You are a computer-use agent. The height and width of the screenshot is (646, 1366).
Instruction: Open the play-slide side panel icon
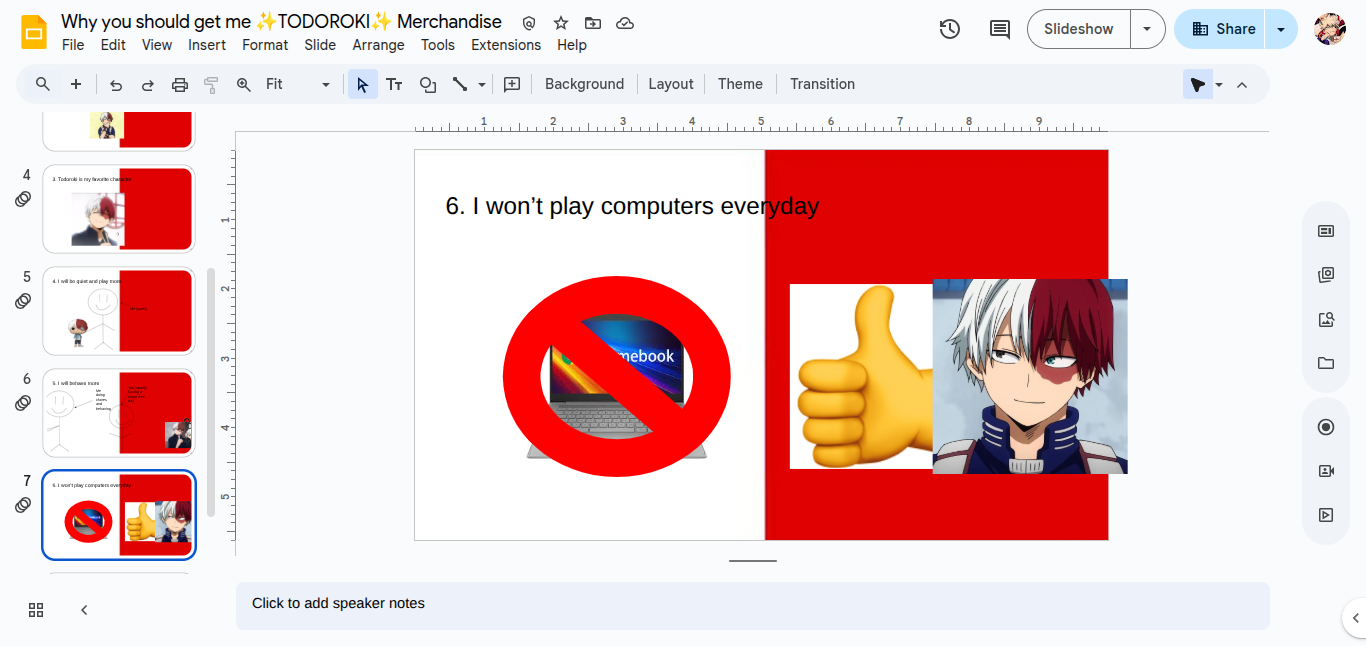click(x=1326, y=515)
